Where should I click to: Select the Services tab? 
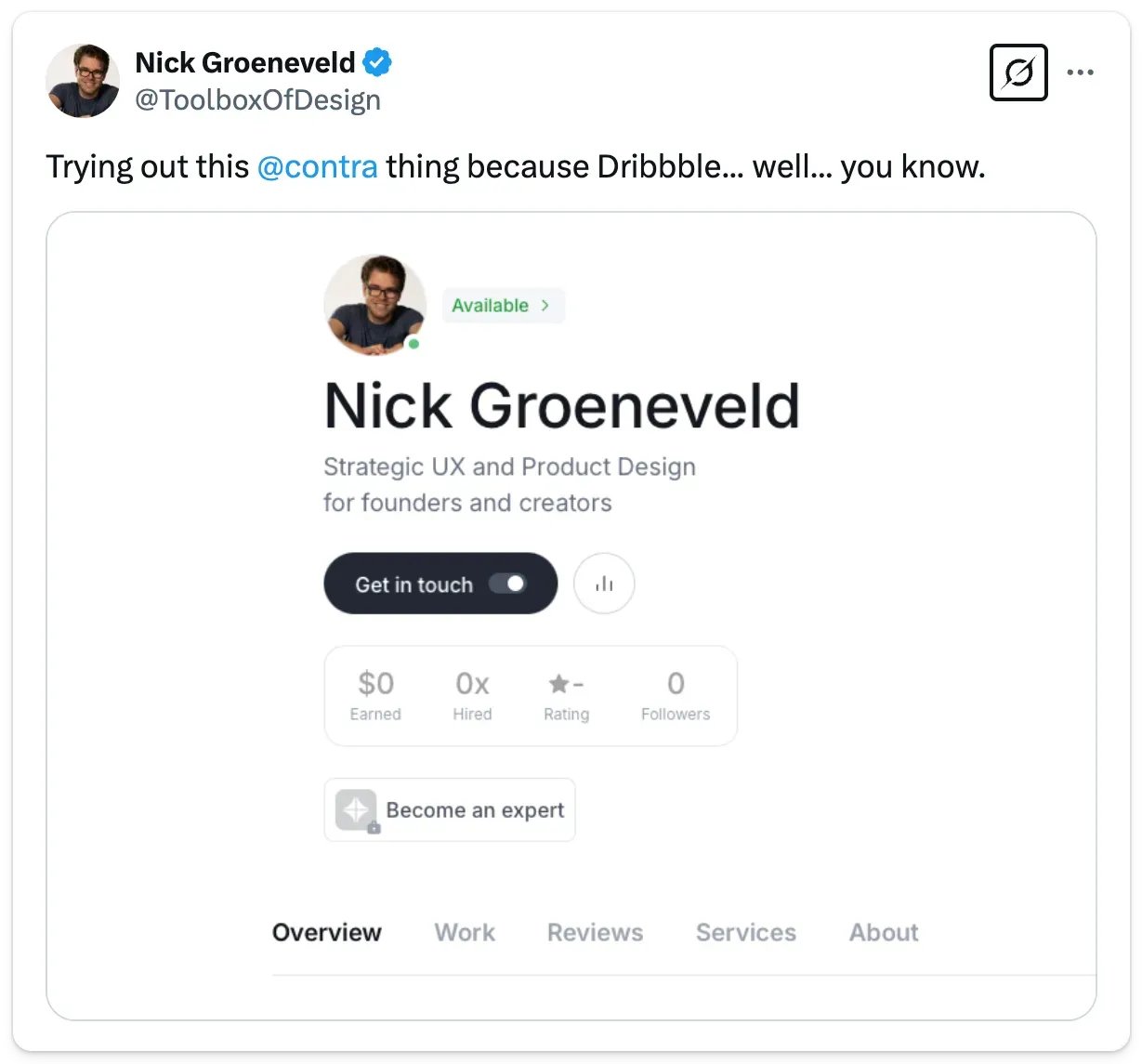[x=745, y=932]
